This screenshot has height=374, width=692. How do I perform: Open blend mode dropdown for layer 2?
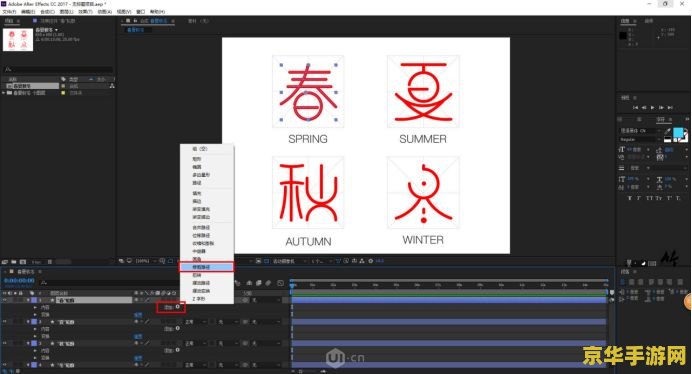pos(196,322)
